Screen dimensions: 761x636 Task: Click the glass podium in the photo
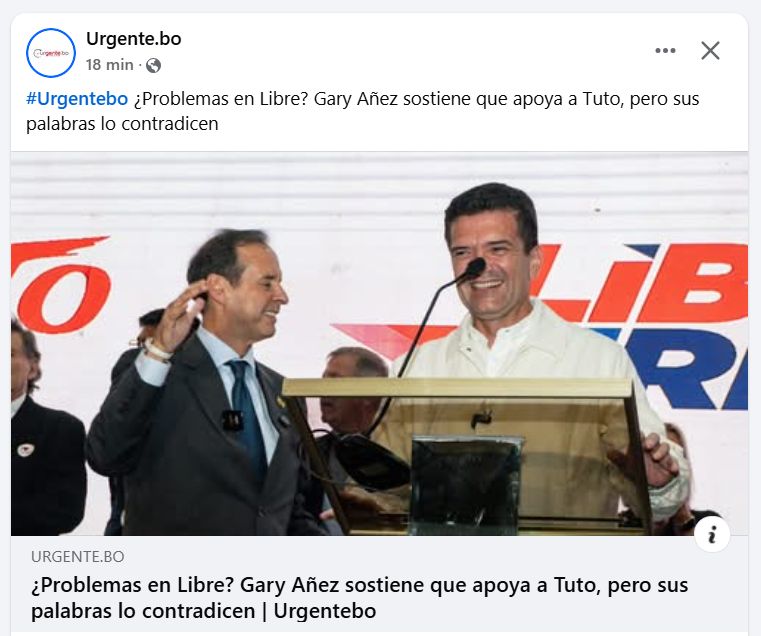pos(466,456)
